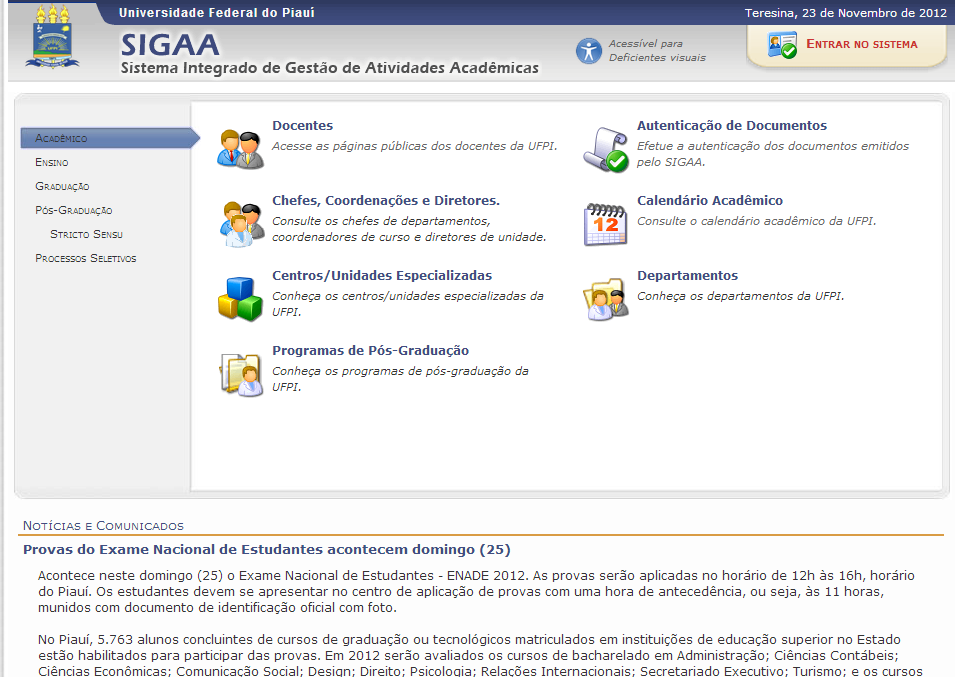
Task: Select Stricto Sensu in sidebar
Action: [x=86, y=234]
